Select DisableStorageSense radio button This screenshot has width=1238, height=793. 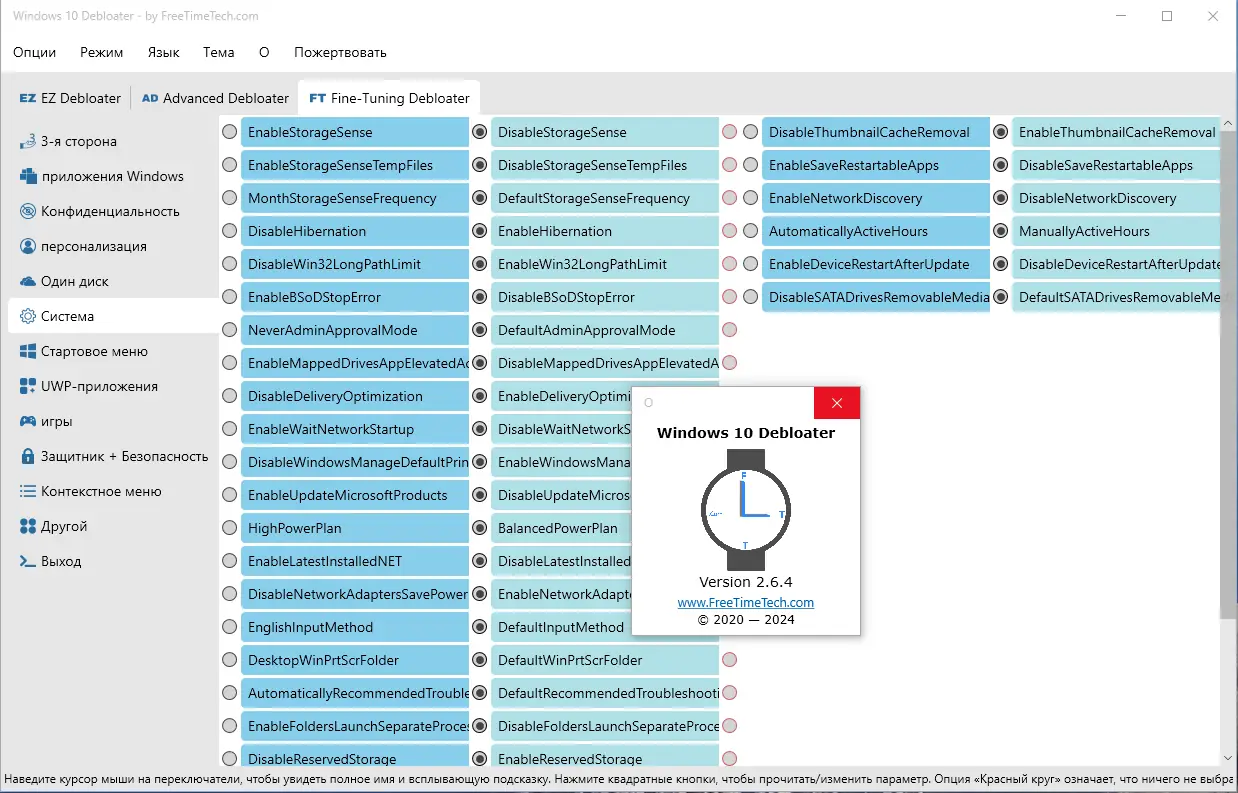480,132
